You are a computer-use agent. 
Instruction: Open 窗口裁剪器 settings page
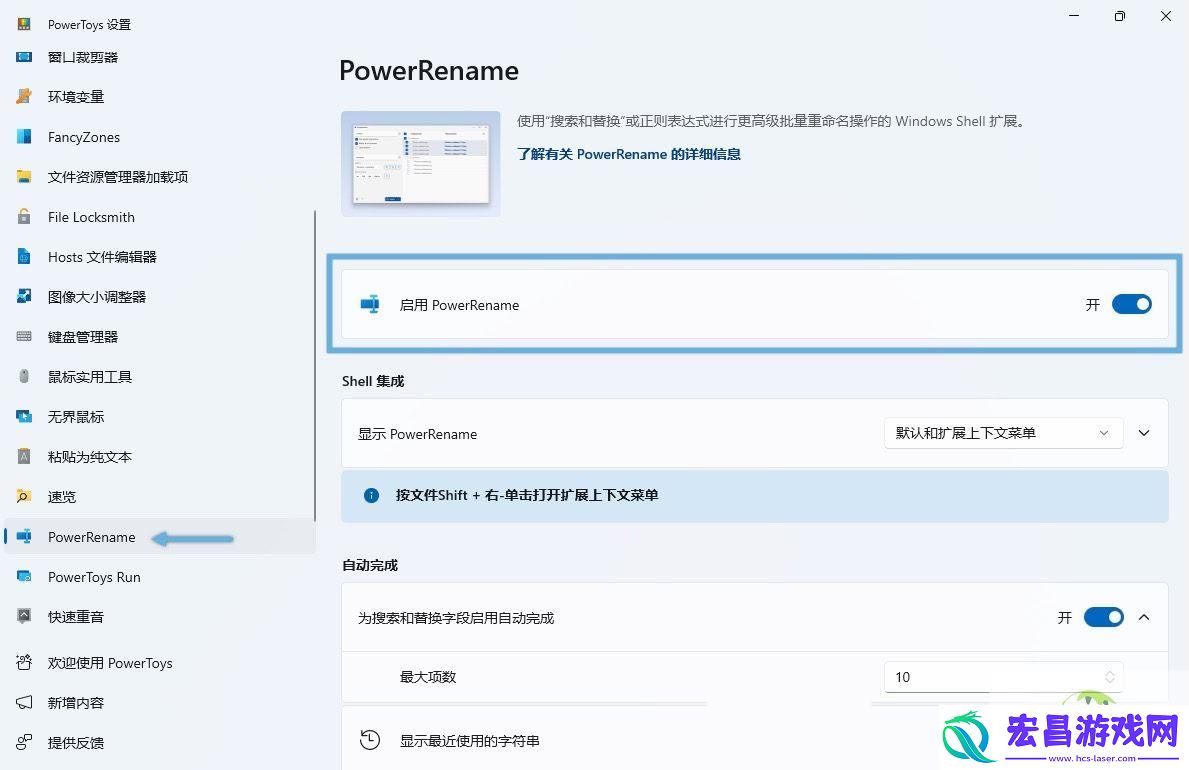[83, 57]
